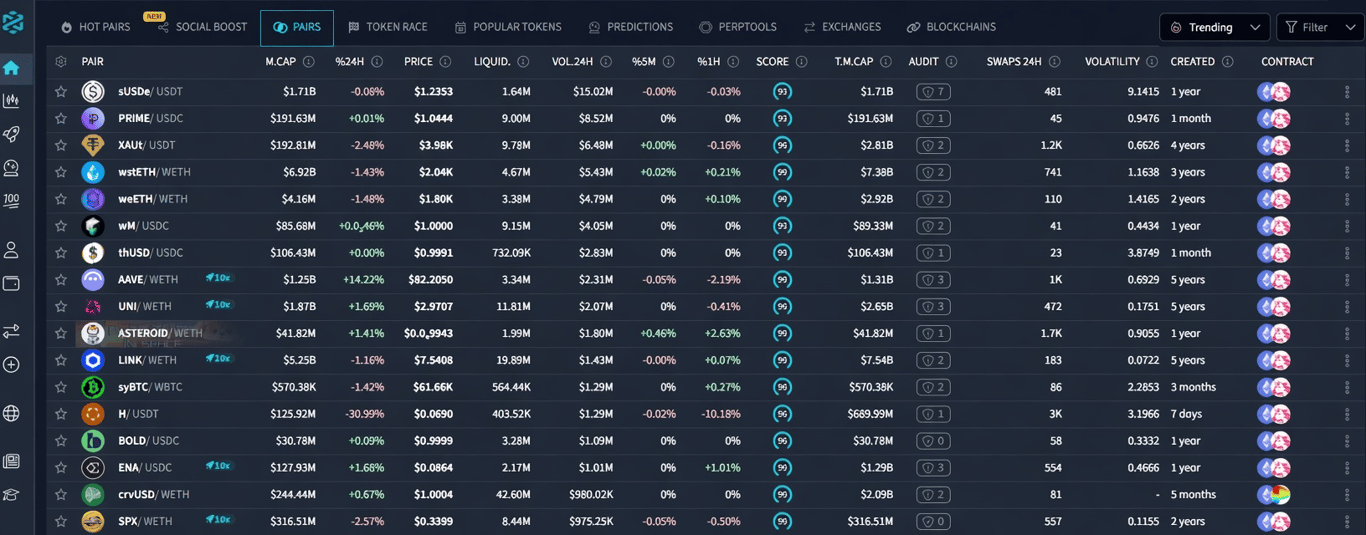Viewport: 1366px width, 535px height.
Task: Open the top 100 icon in sidebar
Action: coord(11,200)
